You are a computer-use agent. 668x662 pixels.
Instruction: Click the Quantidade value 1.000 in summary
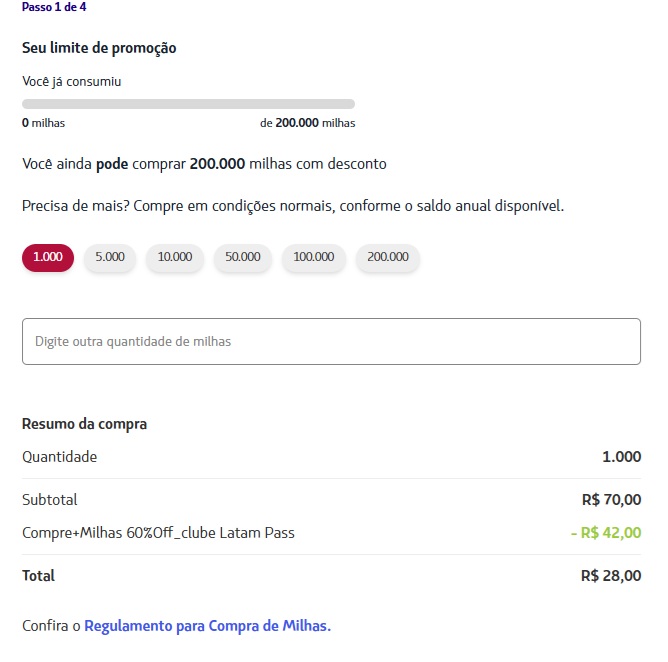[x=621, y=457]
